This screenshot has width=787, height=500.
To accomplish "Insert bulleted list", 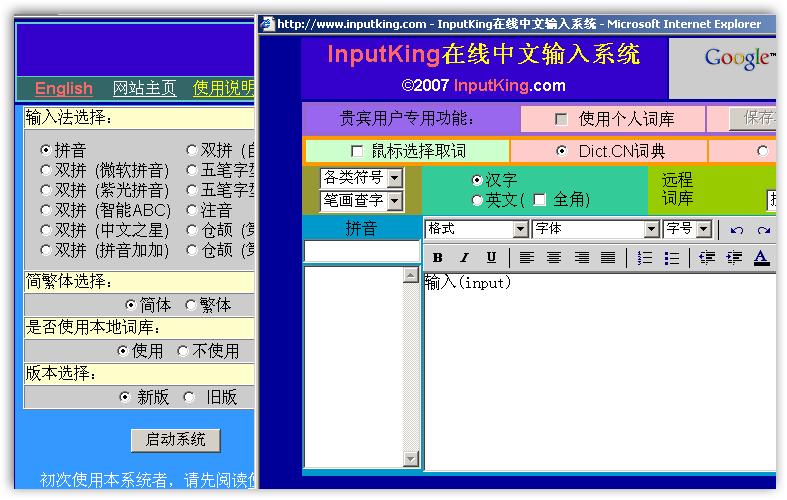I will [672, 258].
